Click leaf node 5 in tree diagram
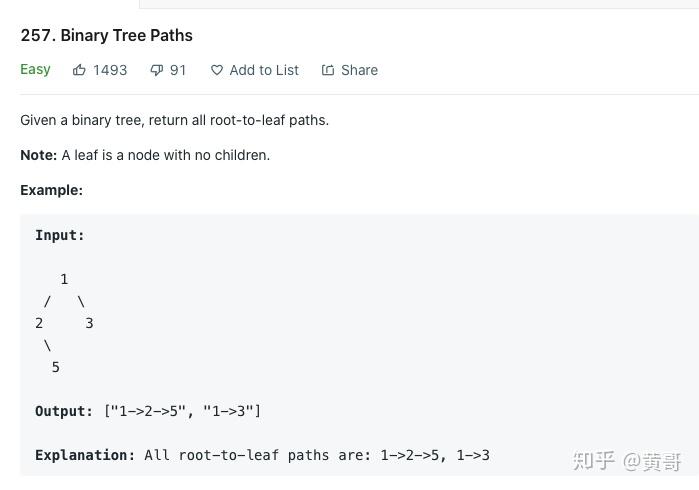699x490 pixels. (x=56, y=367)
